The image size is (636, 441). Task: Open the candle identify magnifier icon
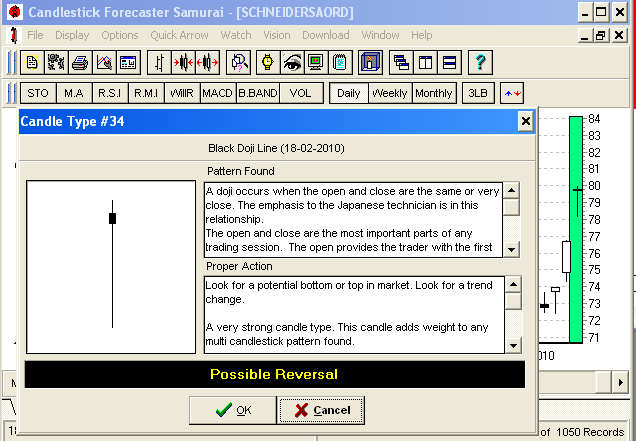[238, 62]
